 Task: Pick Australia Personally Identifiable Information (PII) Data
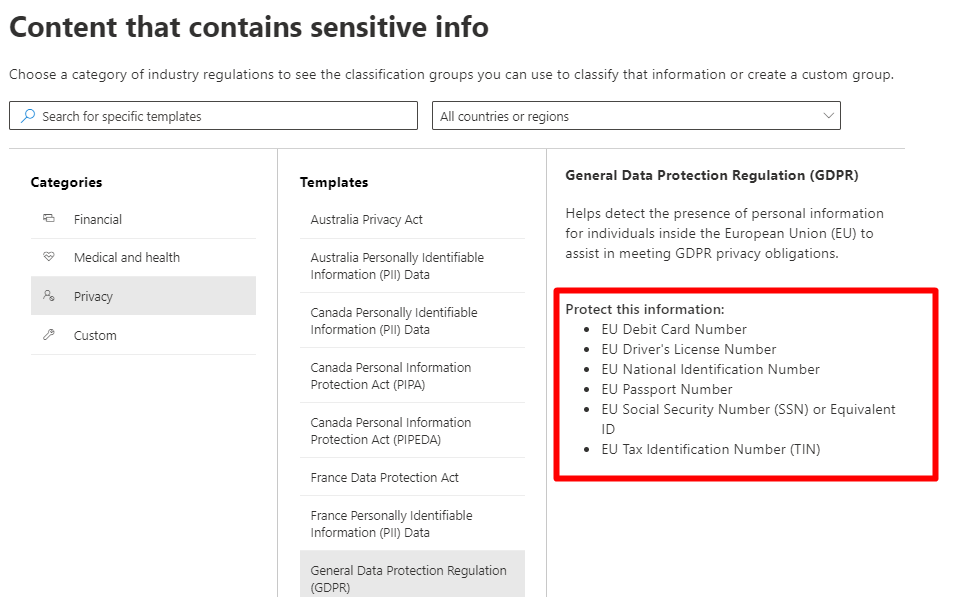click(397, 265)
